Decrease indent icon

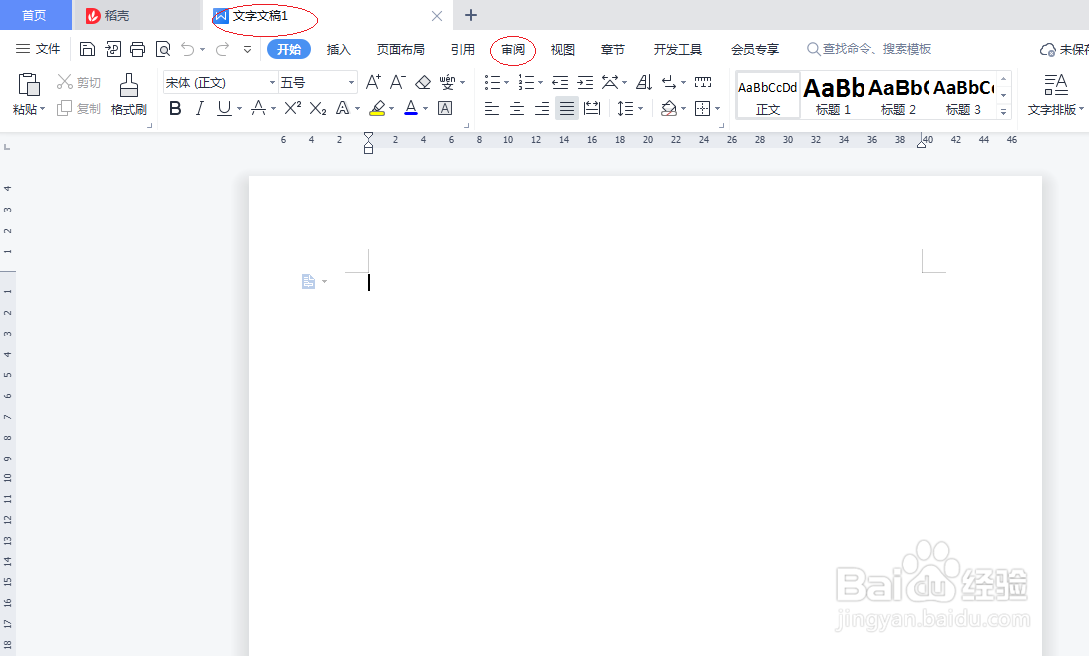560,82
